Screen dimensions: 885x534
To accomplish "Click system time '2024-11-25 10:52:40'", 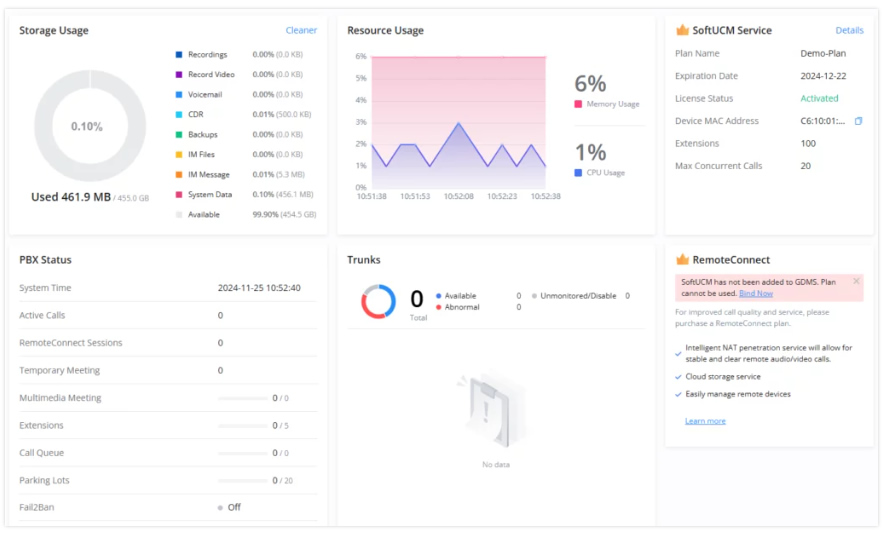I will [259, 288].
